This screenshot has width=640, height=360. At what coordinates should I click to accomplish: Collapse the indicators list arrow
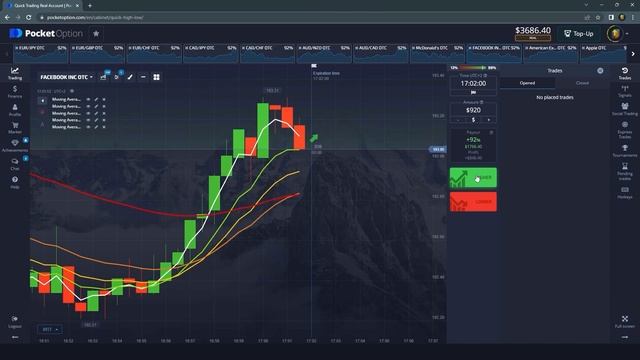42,100
